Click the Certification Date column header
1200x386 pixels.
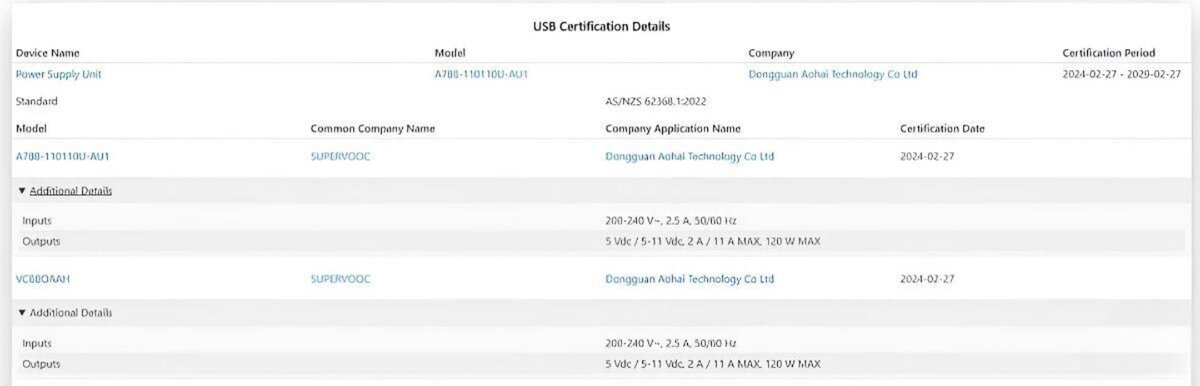[x=942, y=128]
